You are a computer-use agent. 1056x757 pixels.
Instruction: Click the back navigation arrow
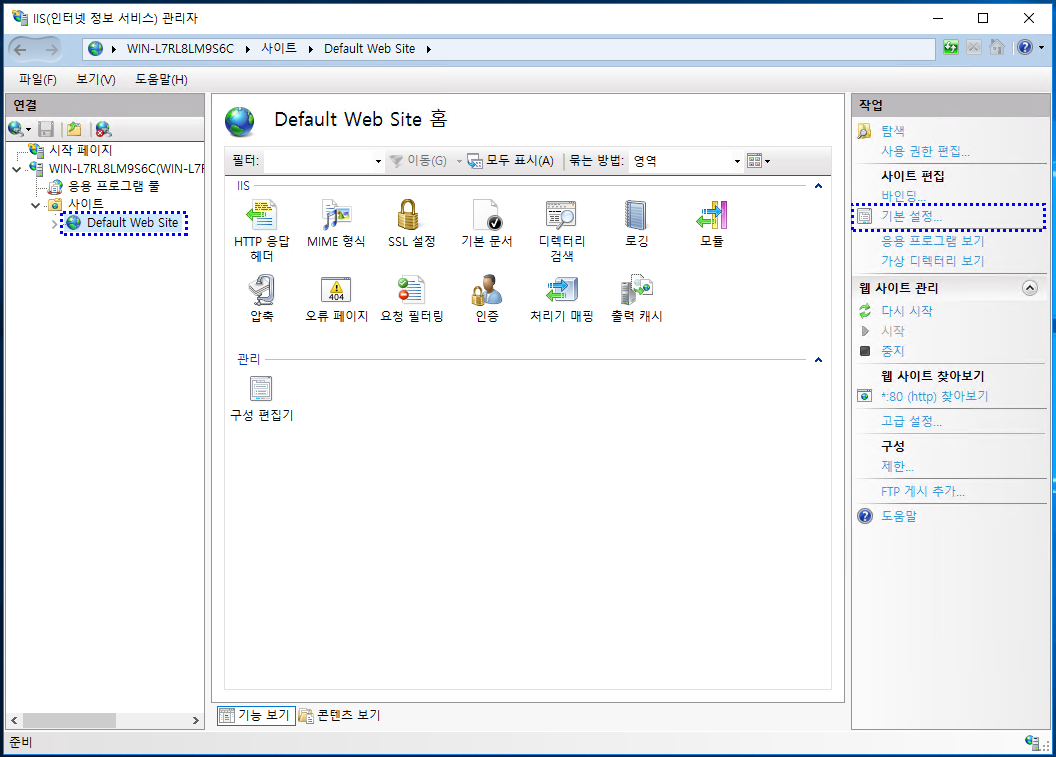20,48
